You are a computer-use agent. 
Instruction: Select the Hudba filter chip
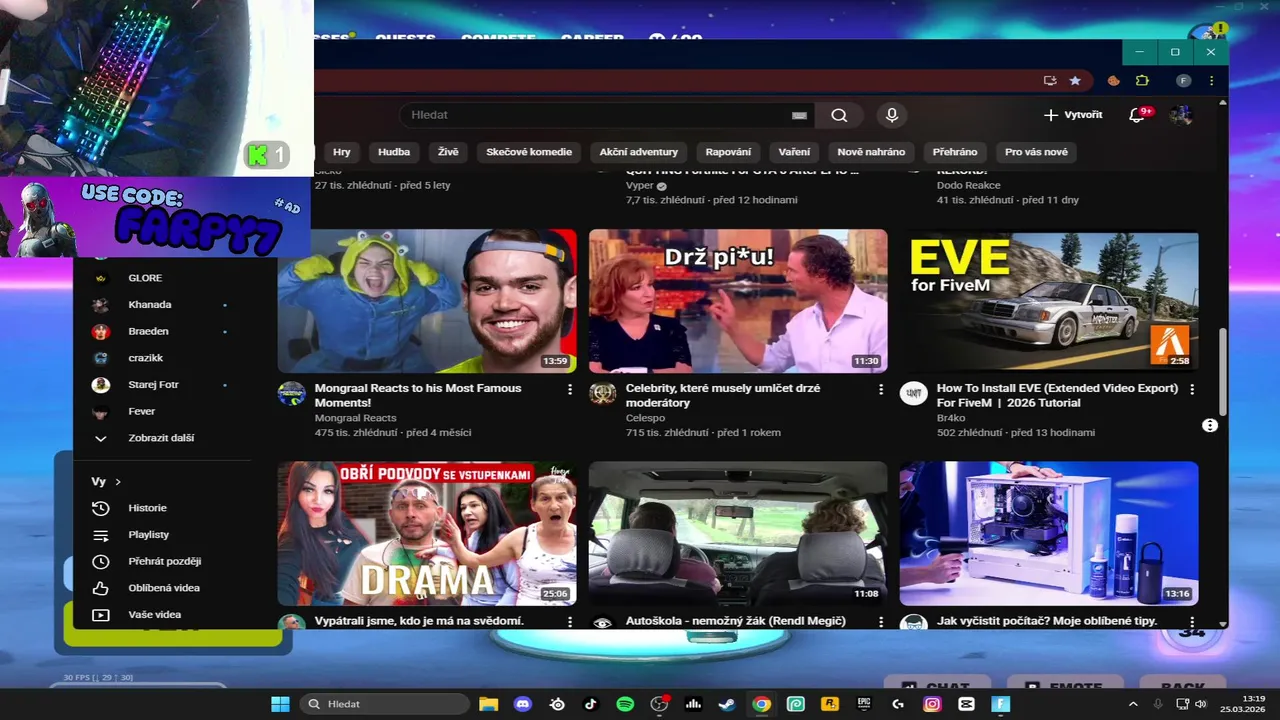coord(394,152)
